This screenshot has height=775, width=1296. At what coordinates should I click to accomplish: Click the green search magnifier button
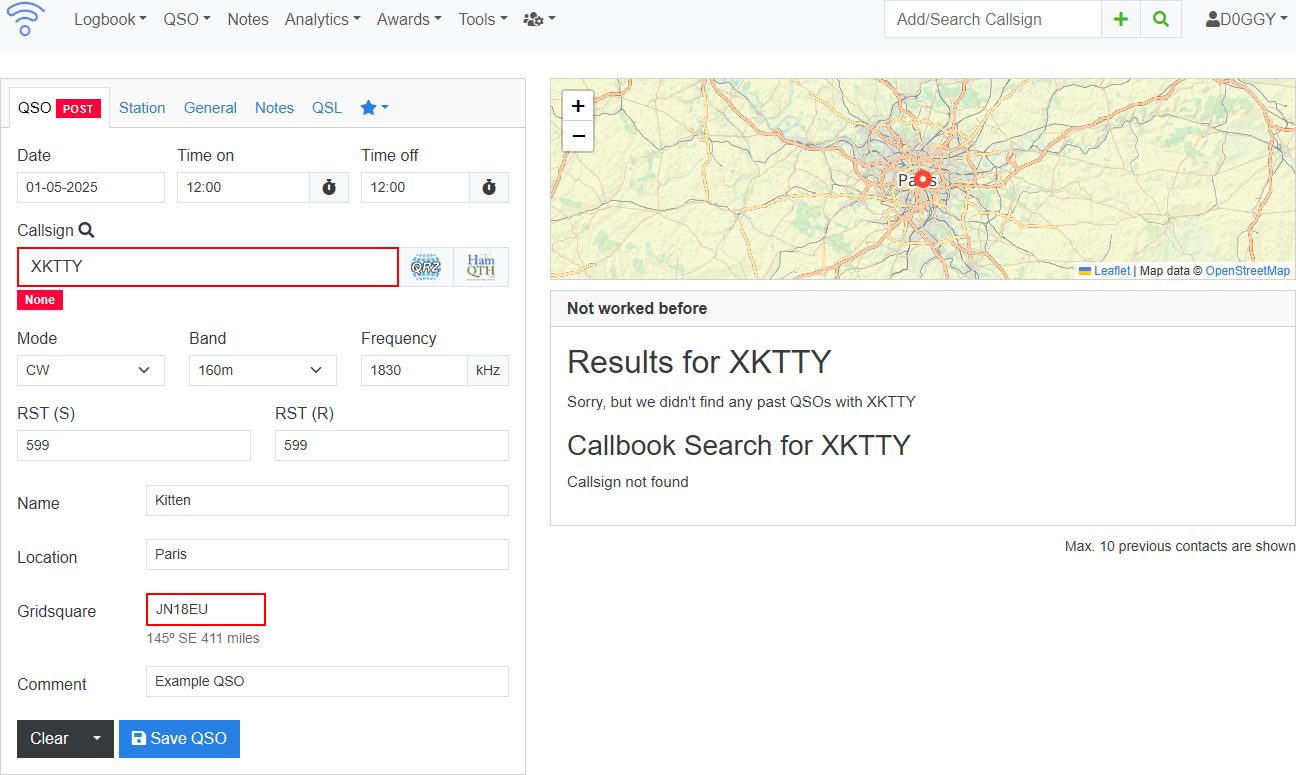point(1160,19)
